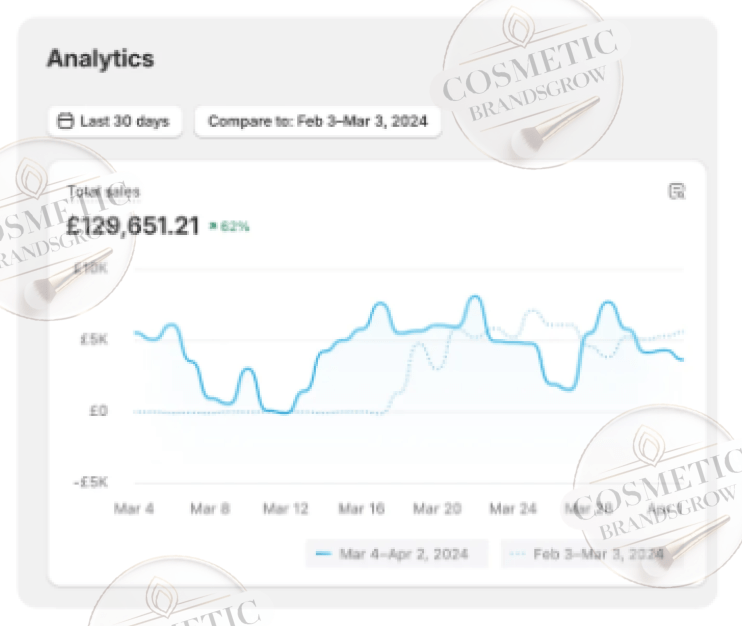Click the dotted line marker for Feb 3–Mar 3
The width and height of the screenshot is (742, 626).
click(517, 553)
